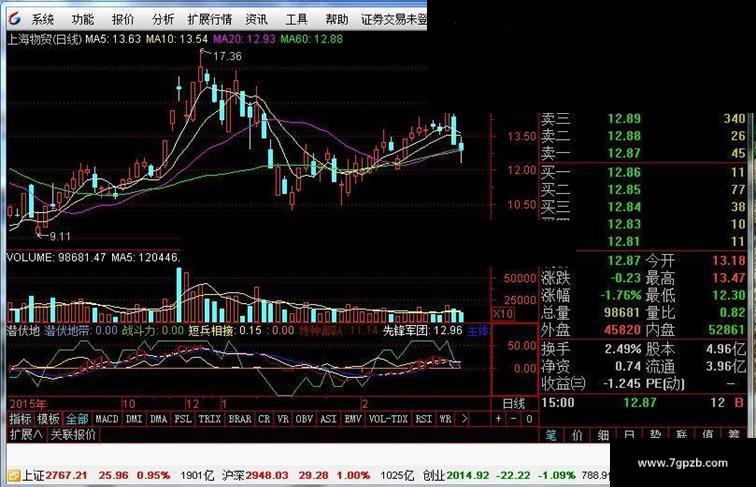Click the VOLUME: 98681.47 label
This screenshot has width=756, height=487.
pos(56,257)
